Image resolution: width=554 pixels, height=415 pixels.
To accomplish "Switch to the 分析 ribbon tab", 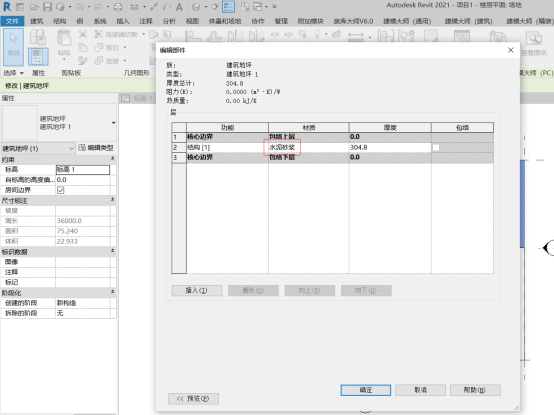I will tap(169, 21).
